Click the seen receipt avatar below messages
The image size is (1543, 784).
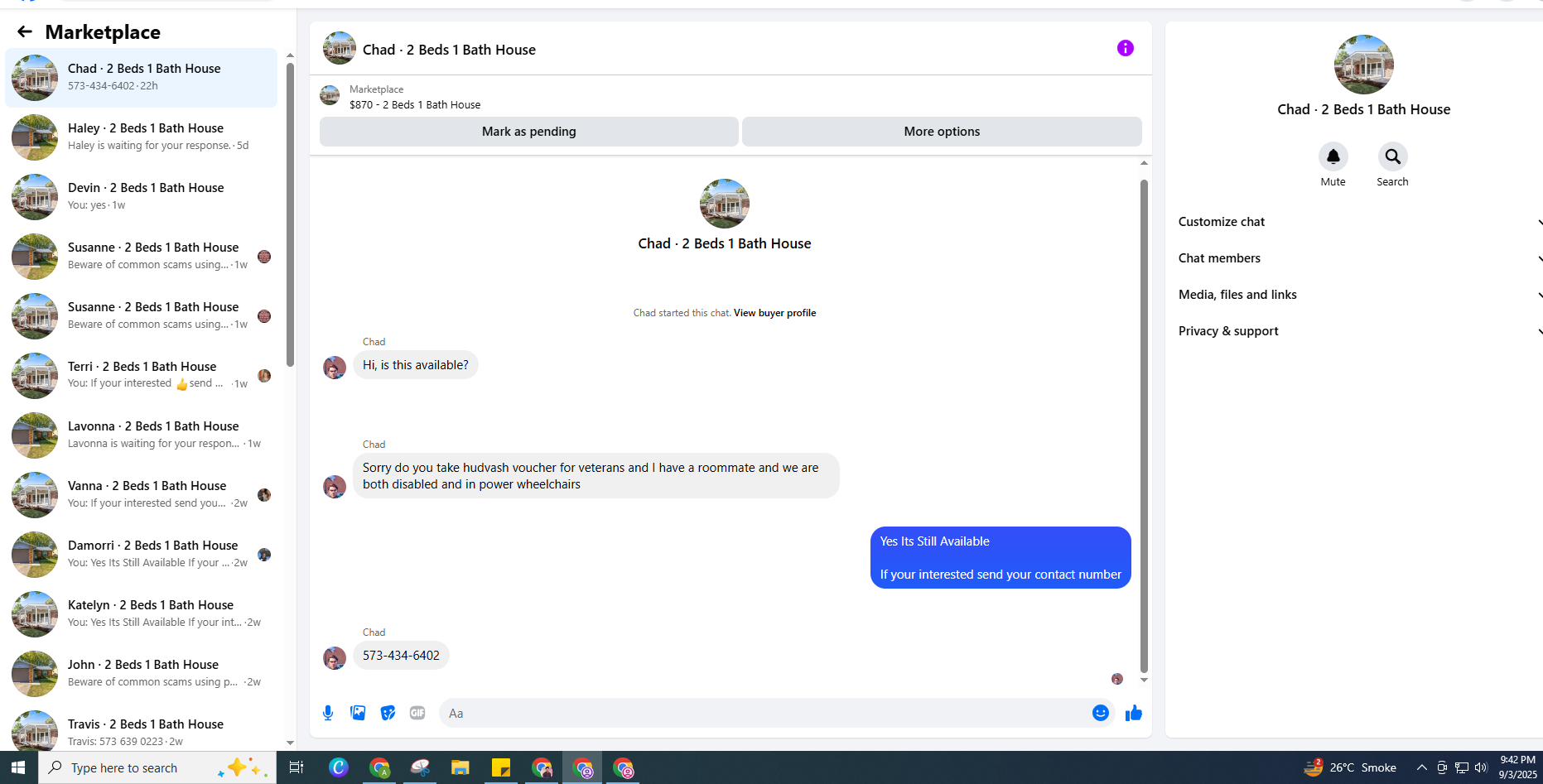(1117, 679)
